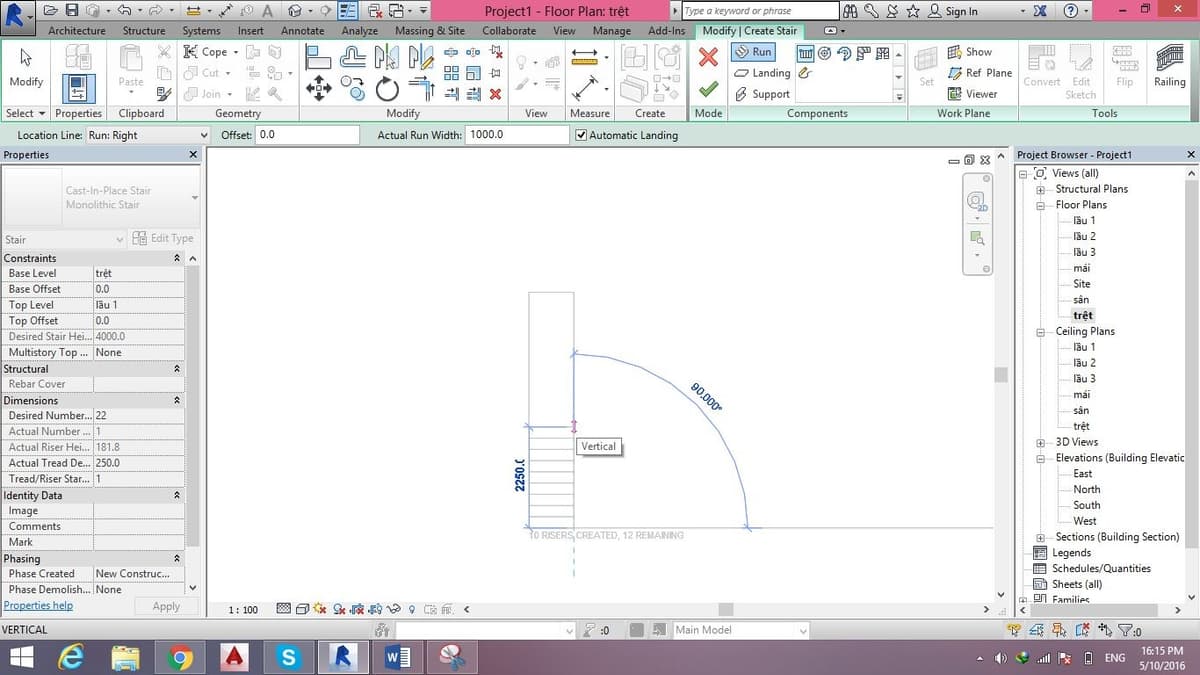The height and width of the screenshot is (675, 1200).
Task: Select the Center-Ends Spiral run icon
Action: 844,53
